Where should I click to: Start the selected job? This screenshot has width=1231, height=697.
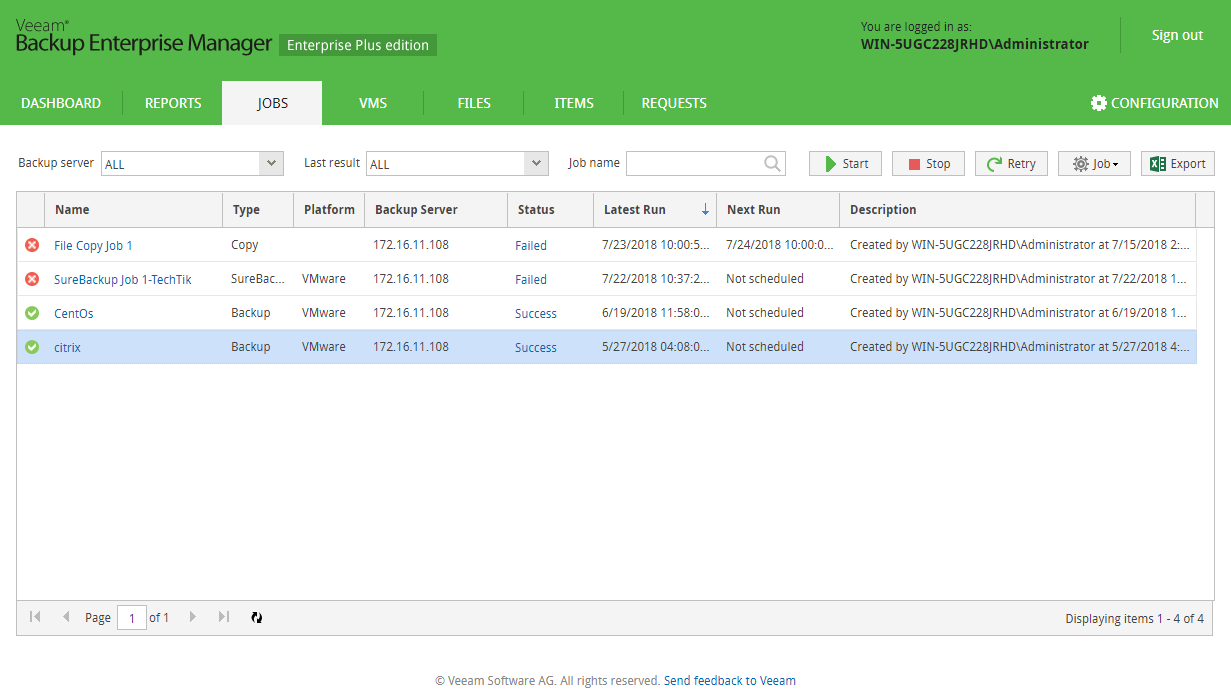[x=845, y=164]
